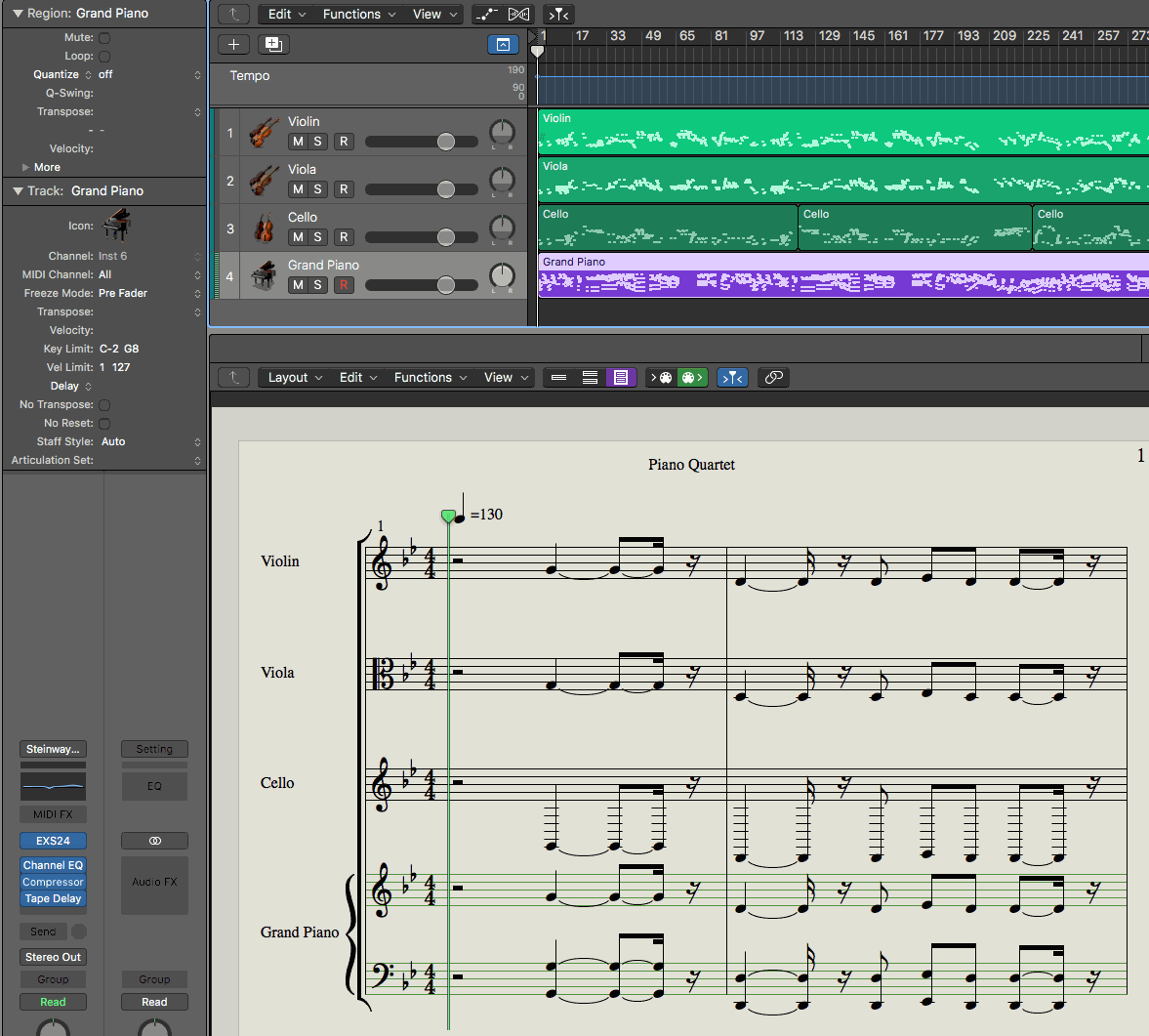Solo the Cello track
Viewport: 1149px width, 1036px height.
click(317, 237)
